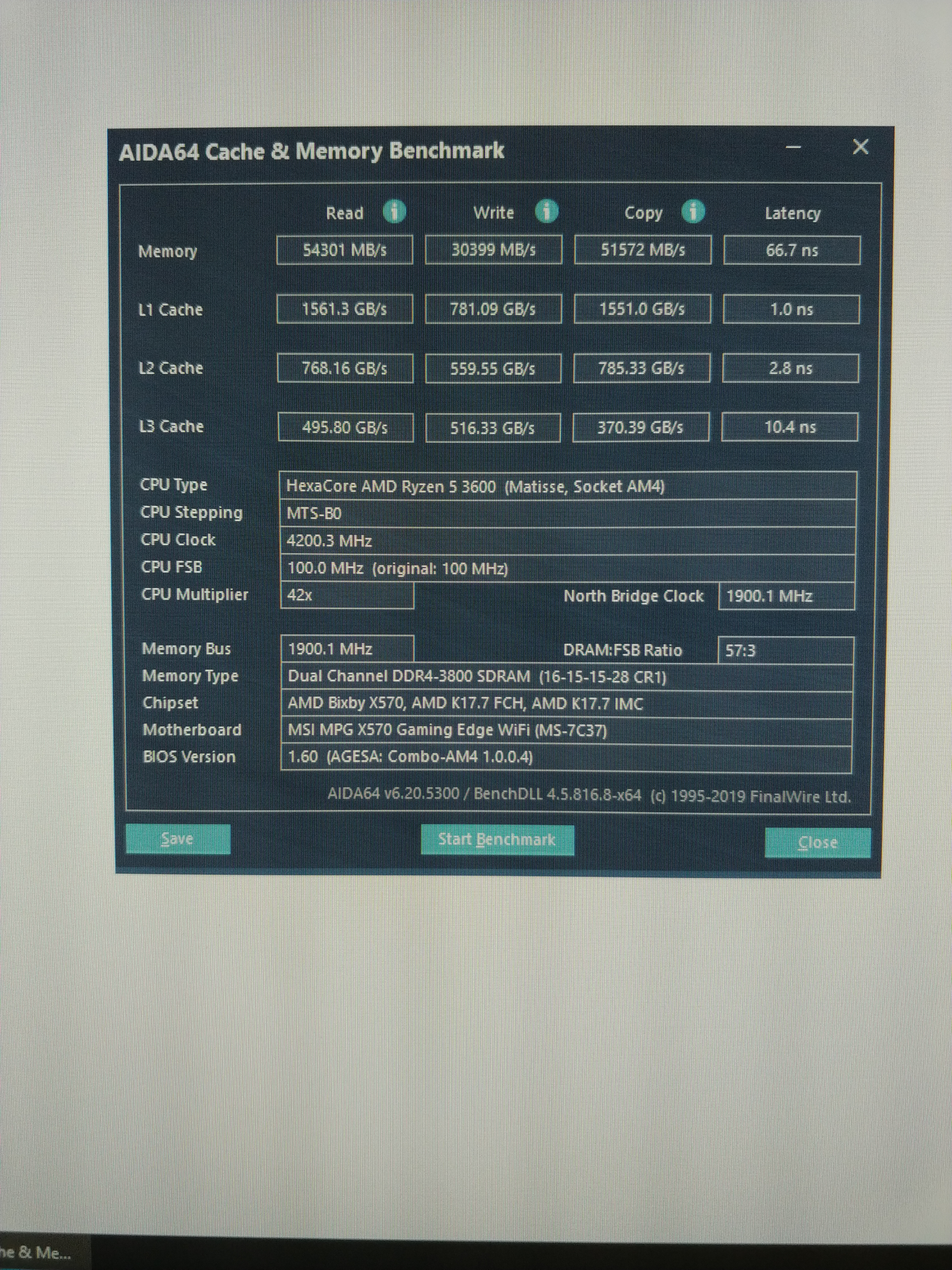Select the L2 Cache Latency value 2.8 ns
Viewport: 952px width, 1270px height.
coord(791,368)
